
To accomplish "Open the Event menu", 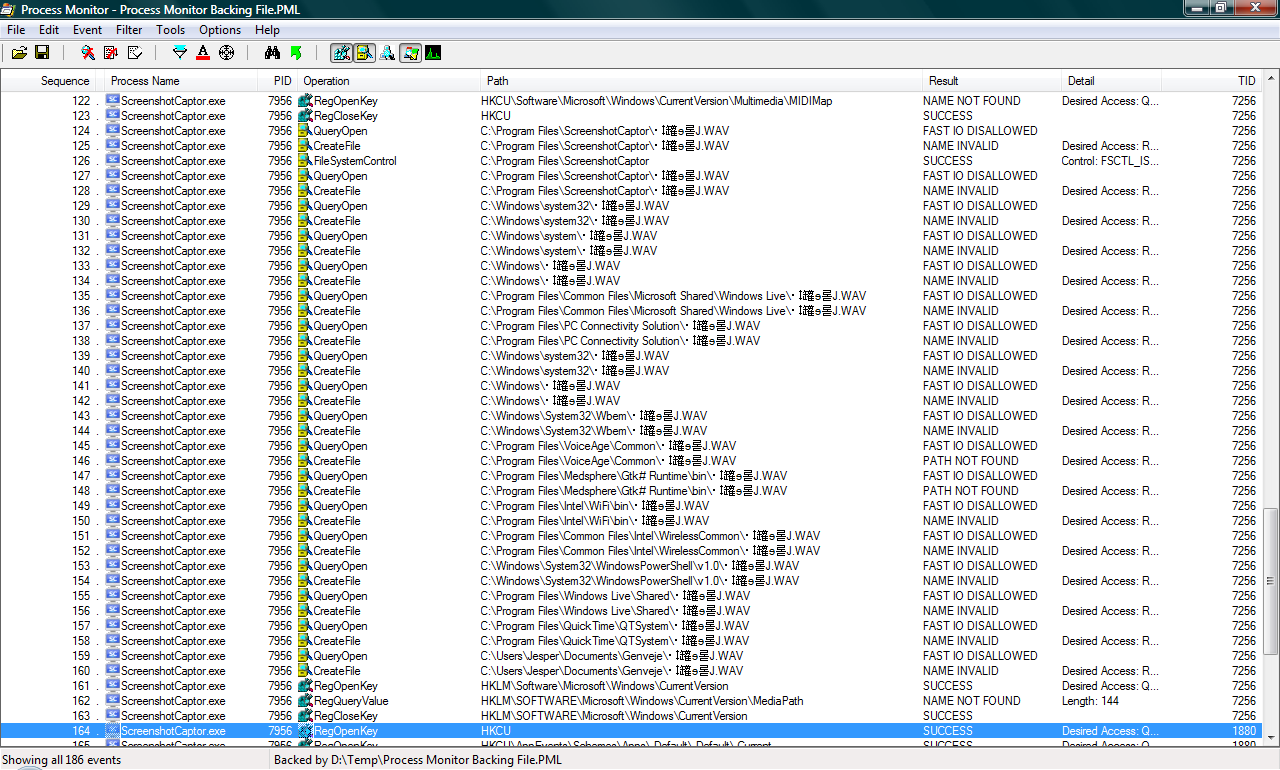I will pyautogui.click(x=87, y=30).
